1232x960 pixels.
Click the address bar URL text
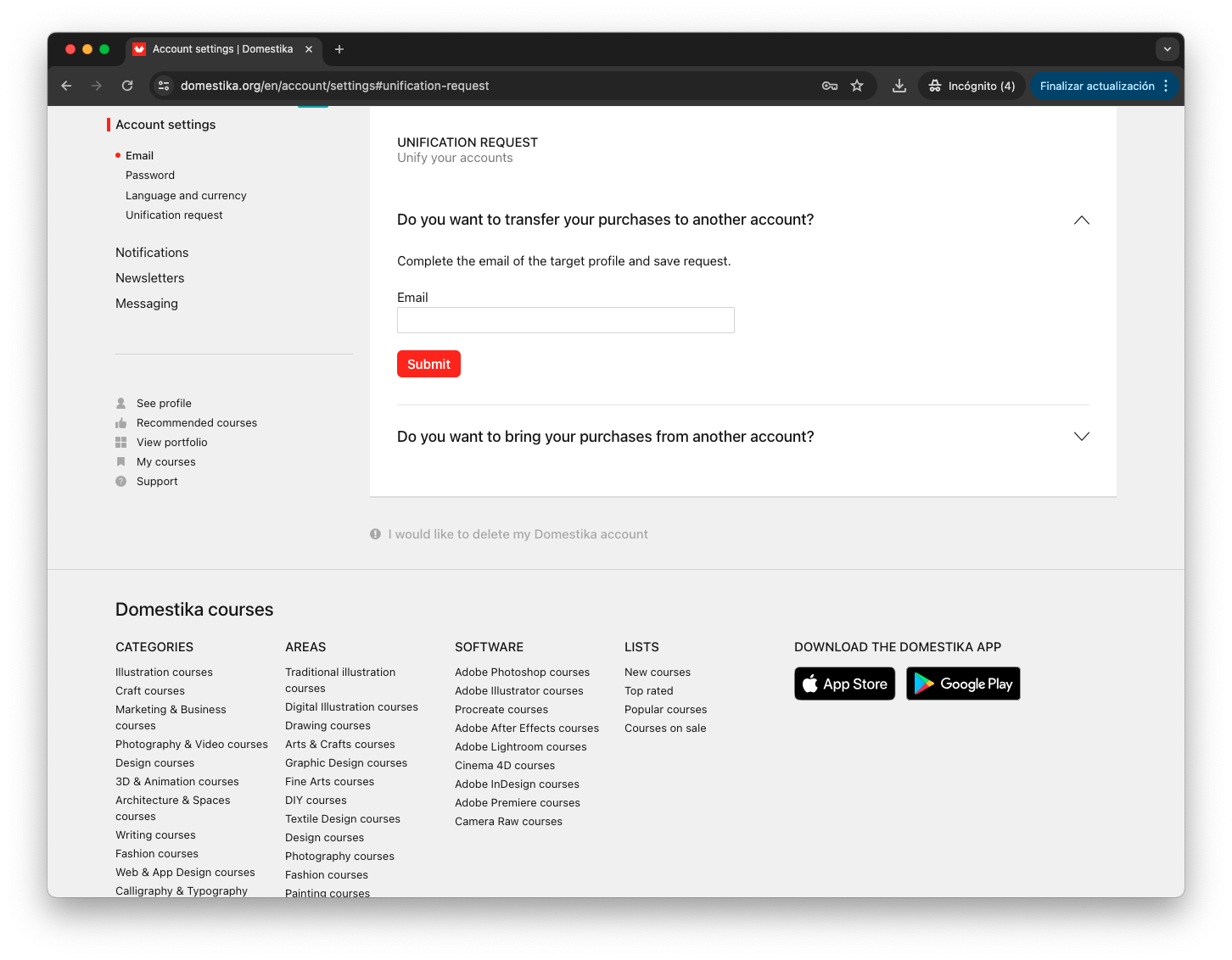tap(334, 86)
